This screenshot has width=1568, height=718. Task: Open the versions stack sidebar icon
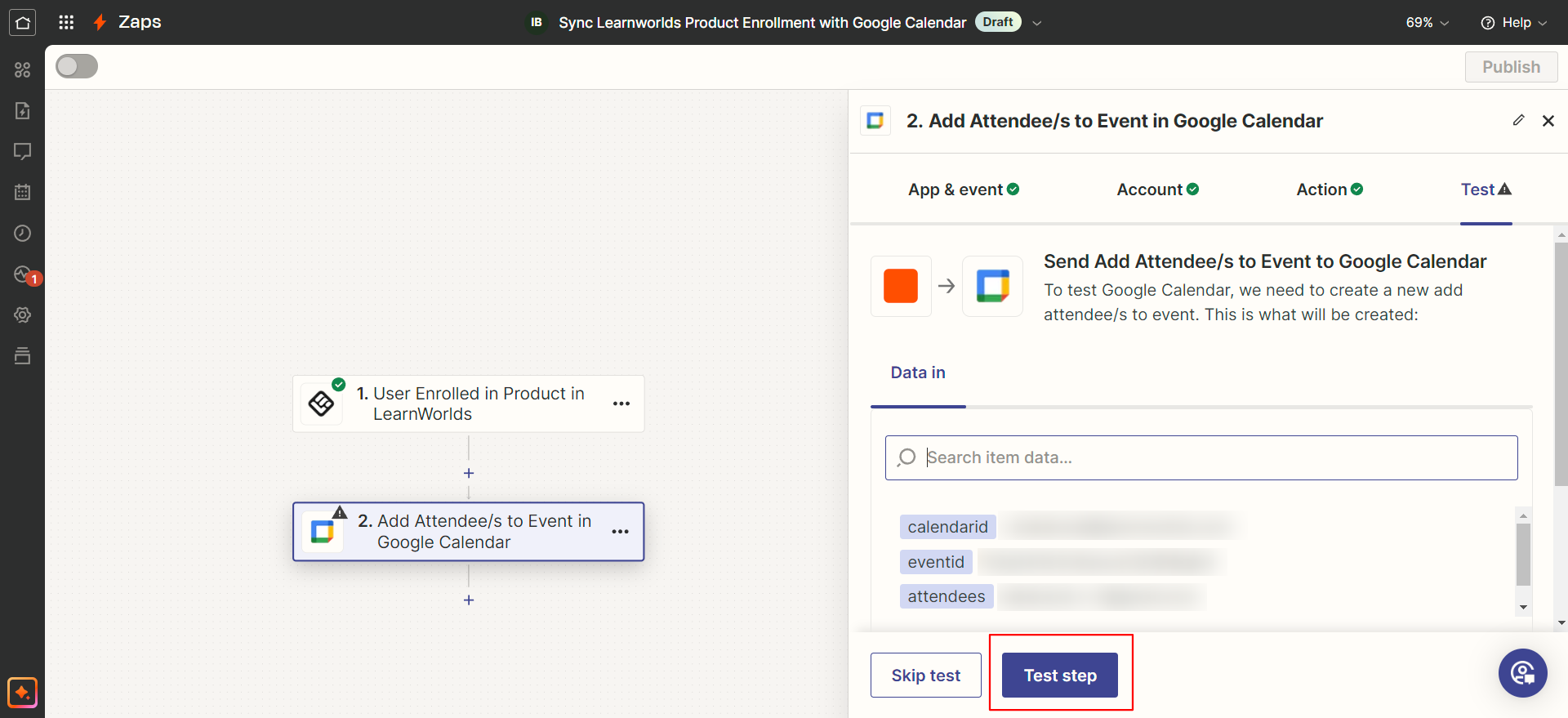click(22, 355)
